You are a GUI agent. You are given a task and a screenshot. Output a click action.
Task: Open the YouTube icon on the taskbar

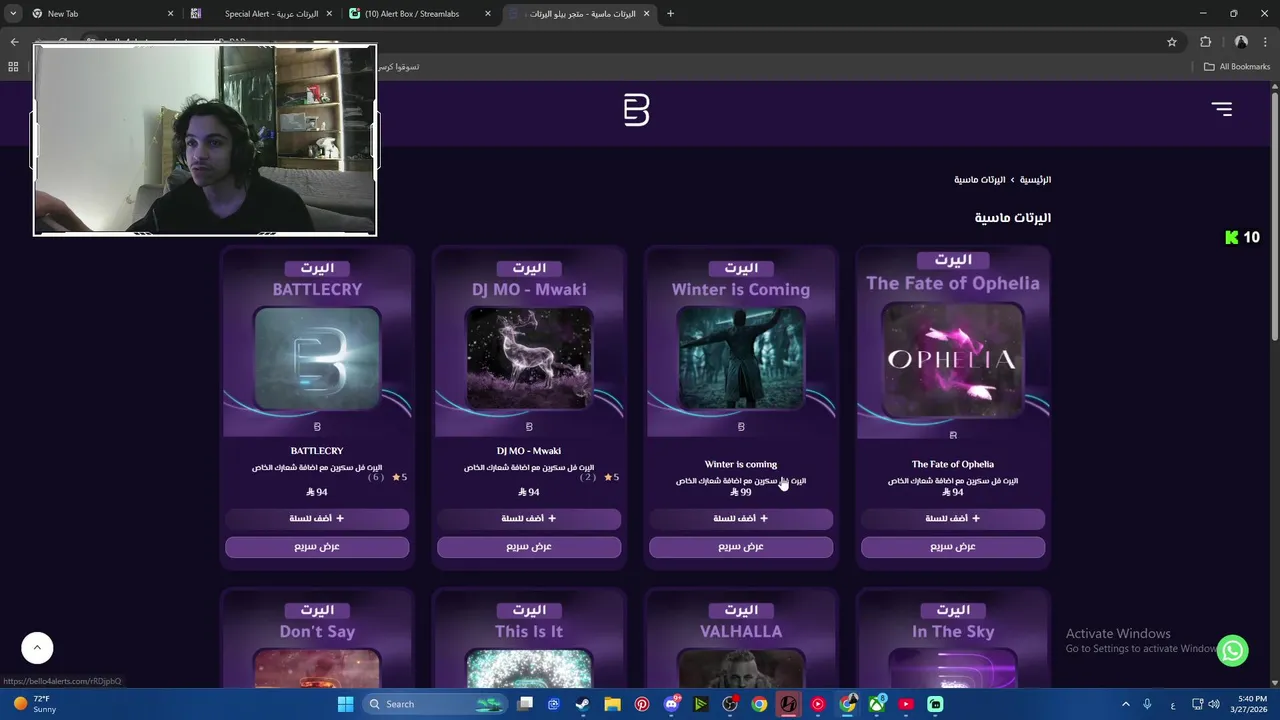(906, 704)
